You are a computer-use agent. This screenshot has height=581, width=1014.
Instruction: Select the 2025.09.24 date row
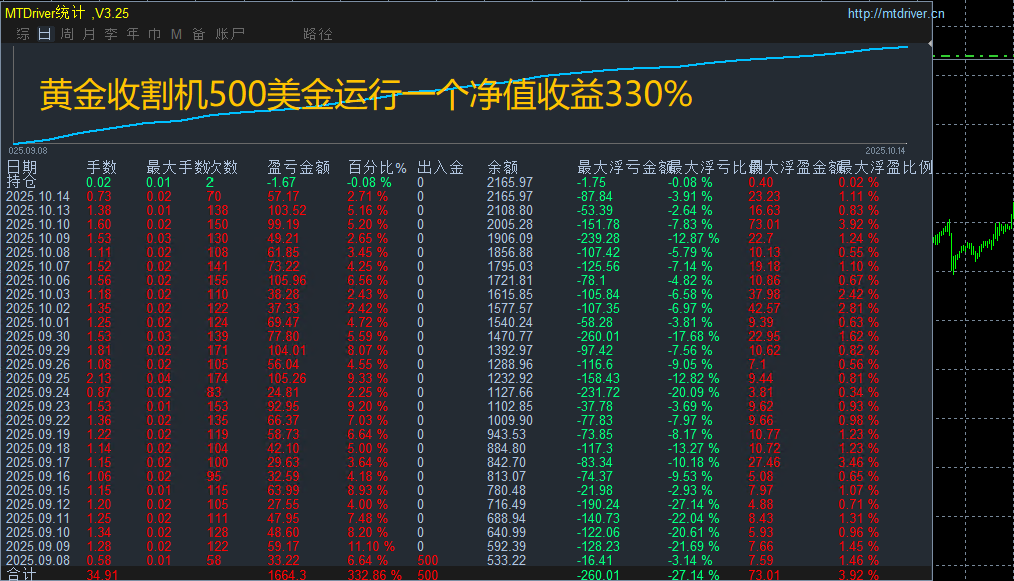[38, 392]
